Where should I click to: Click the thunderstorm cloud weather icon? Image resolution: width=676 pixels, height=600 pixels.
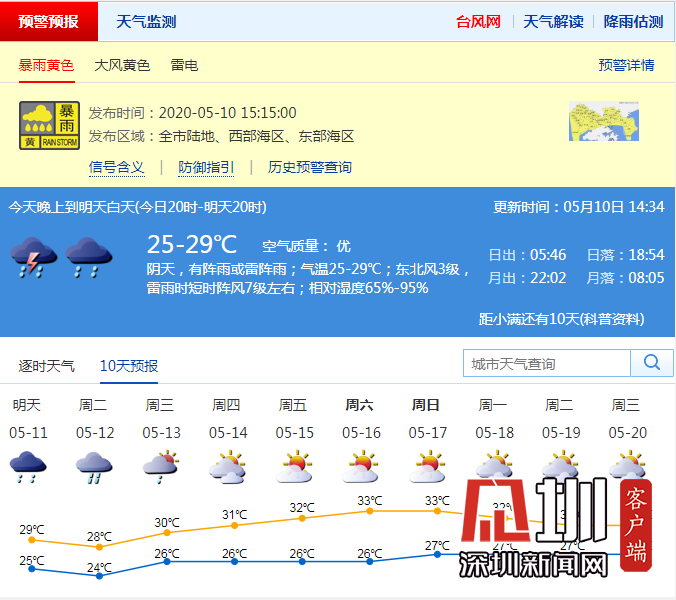tap(32, 257)
